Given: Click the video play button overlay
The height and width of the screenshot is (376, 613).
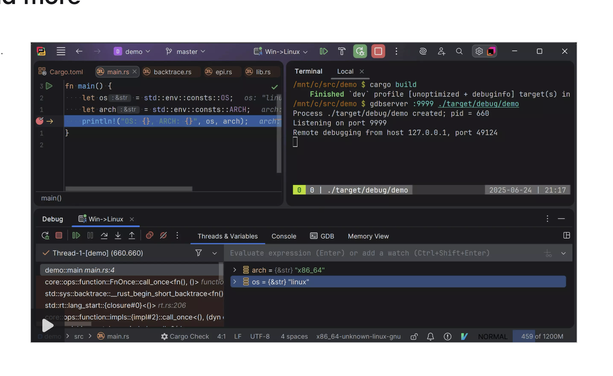Looking at the screenshot, I should click(47, 325).
